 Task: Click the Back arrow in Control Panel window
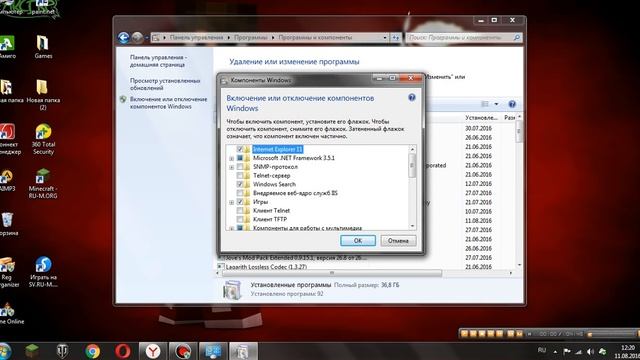click(124, 38)
